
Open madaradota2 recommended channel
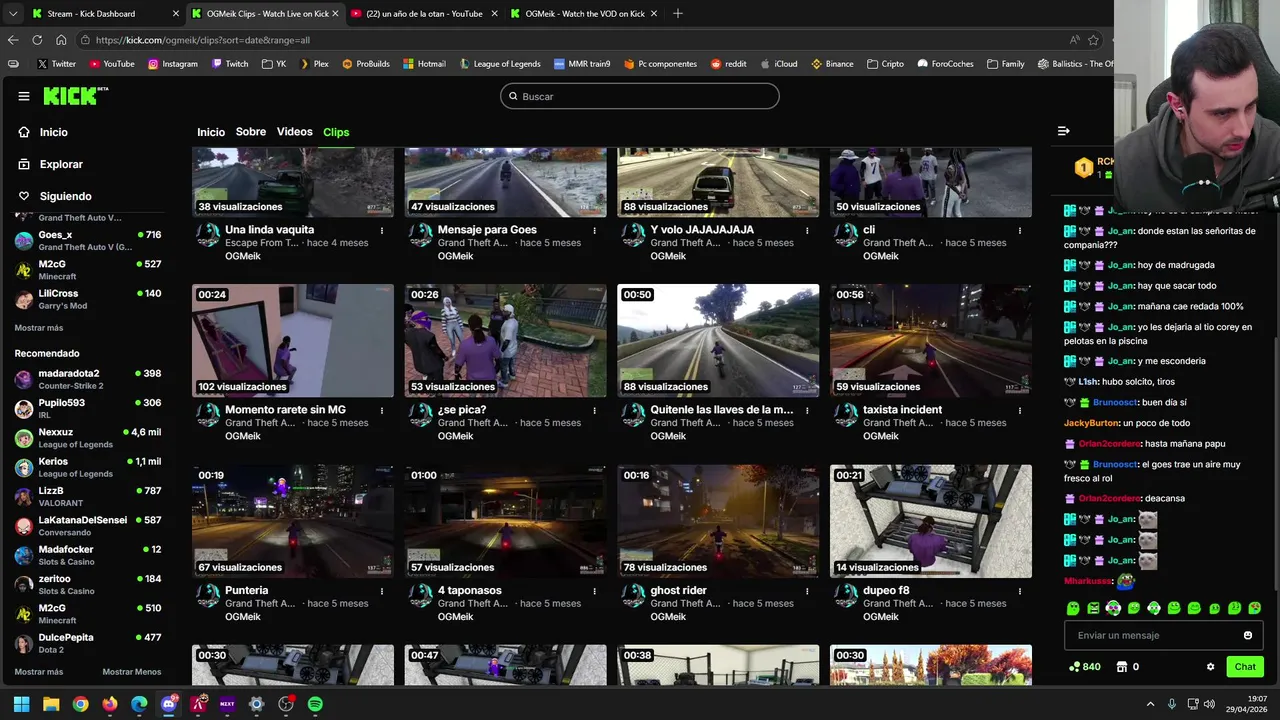[x=88, y=380]
